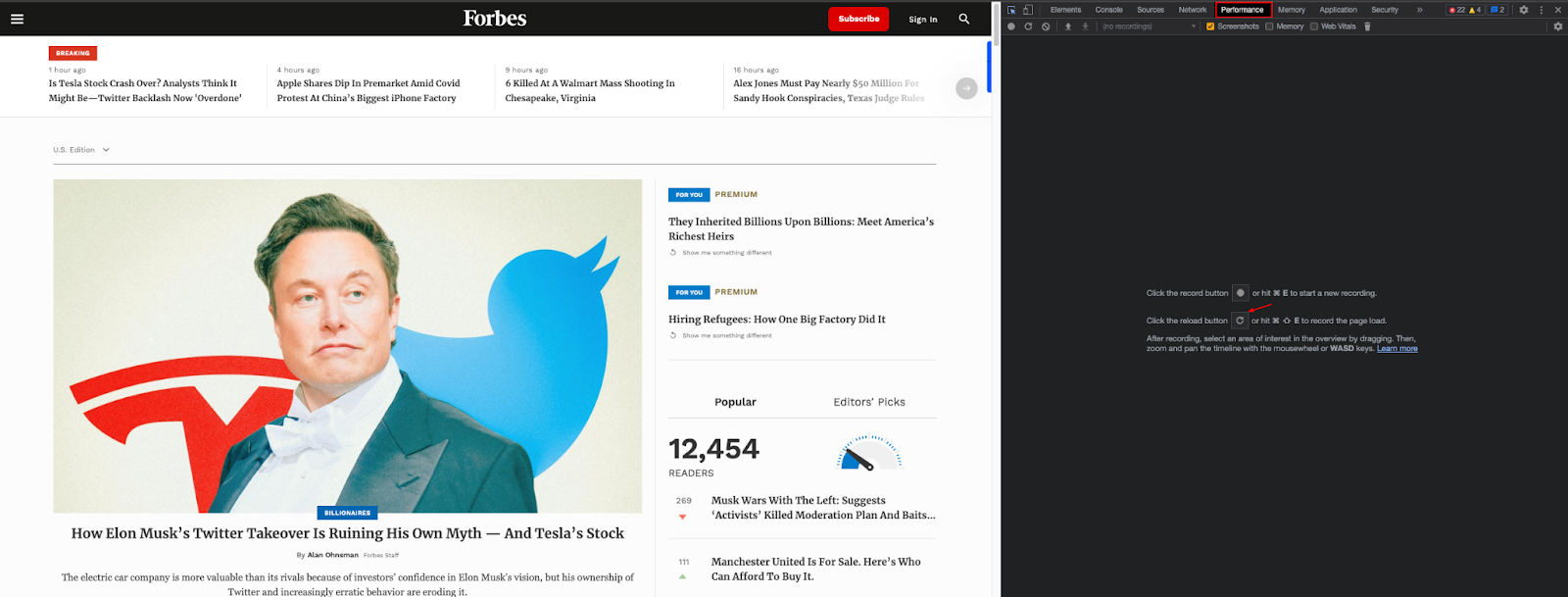Click the Elon Musk Twitter article image

[347, 345]
